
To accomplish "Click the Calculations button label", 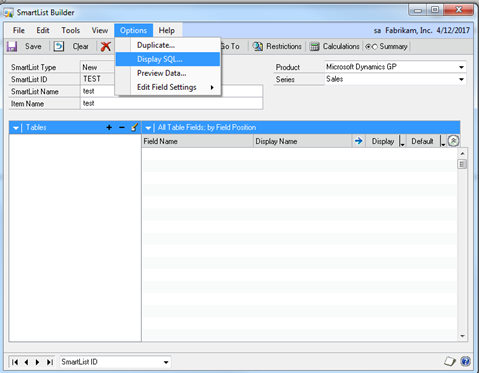I will pyautogui.click(x=341, y=46).
